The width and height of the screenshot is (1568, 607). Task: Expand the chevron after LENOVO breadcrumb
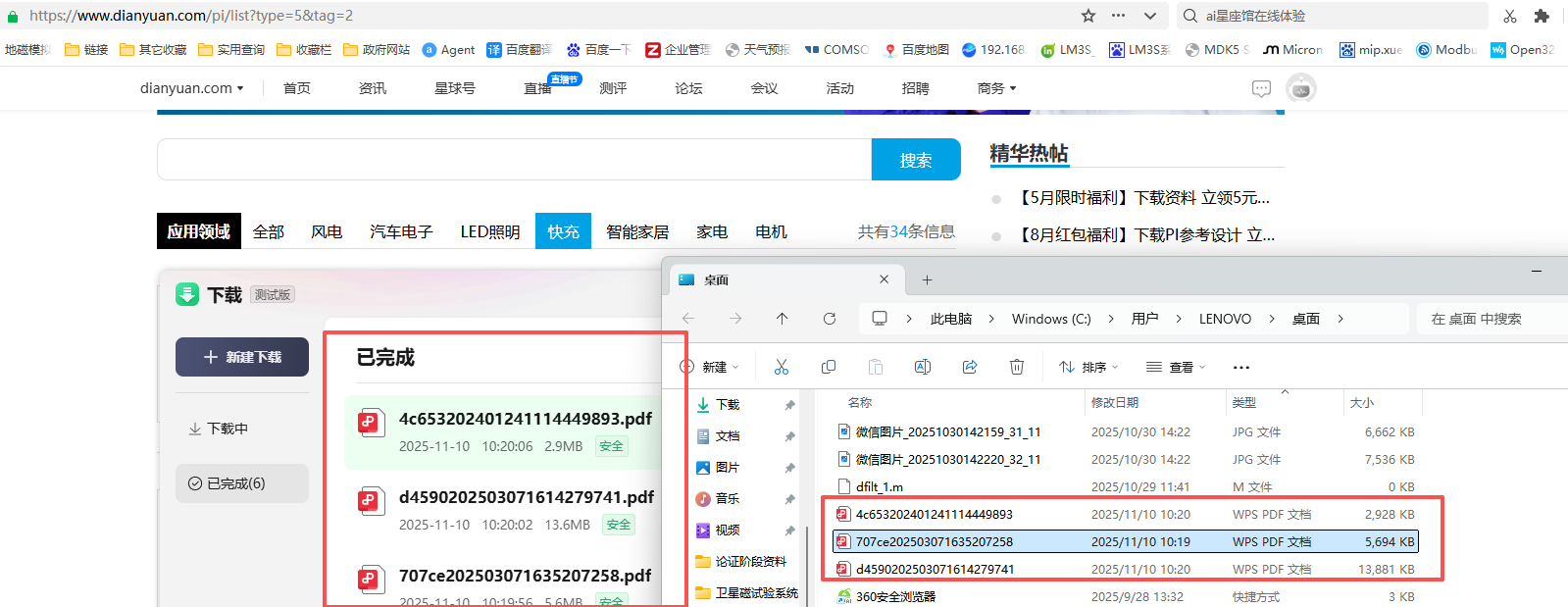click(x=1272, y=319)
